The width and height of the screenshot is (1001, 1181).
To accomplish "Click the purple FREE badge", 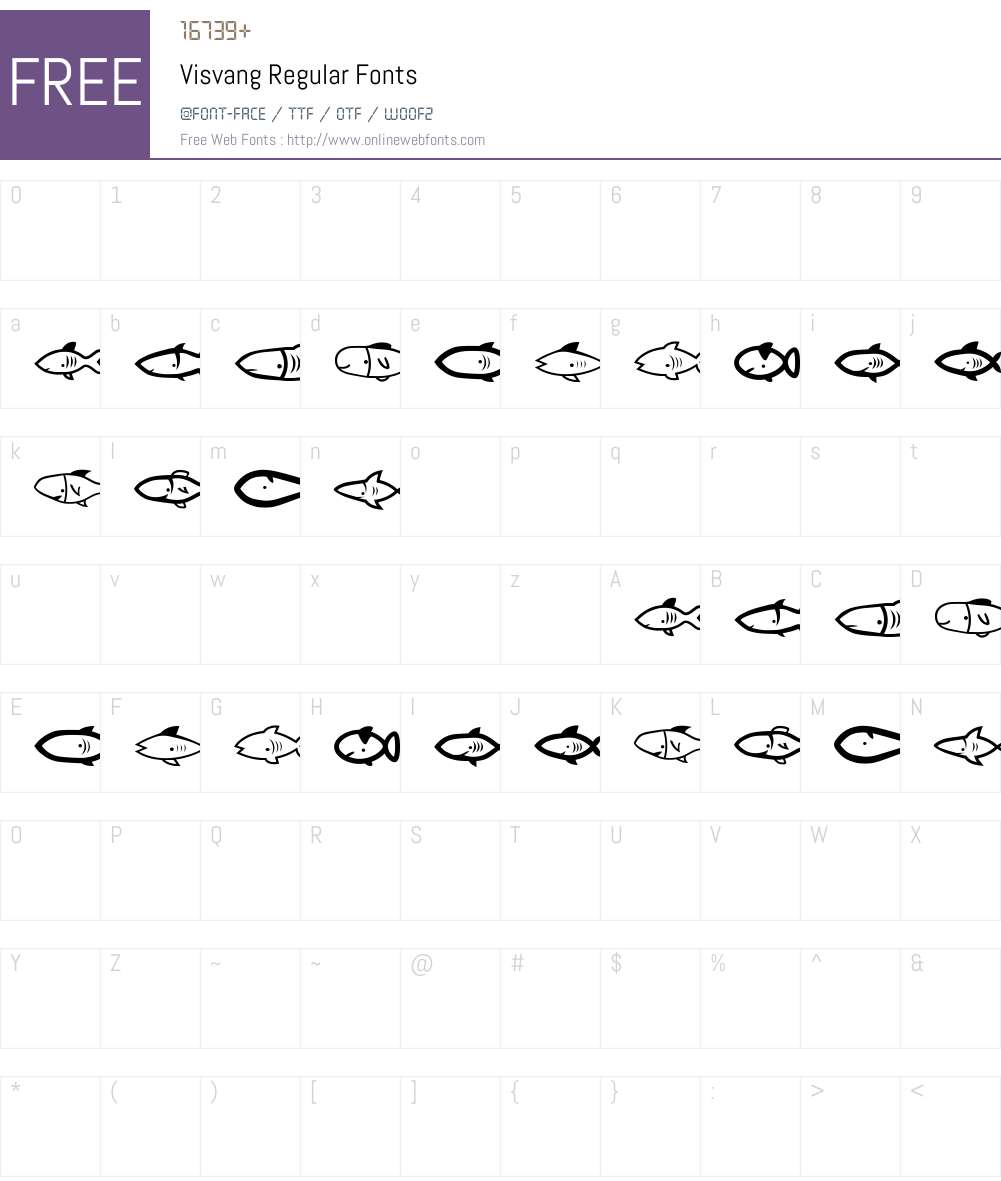I will pyautogui.click(x=75, y=84).
